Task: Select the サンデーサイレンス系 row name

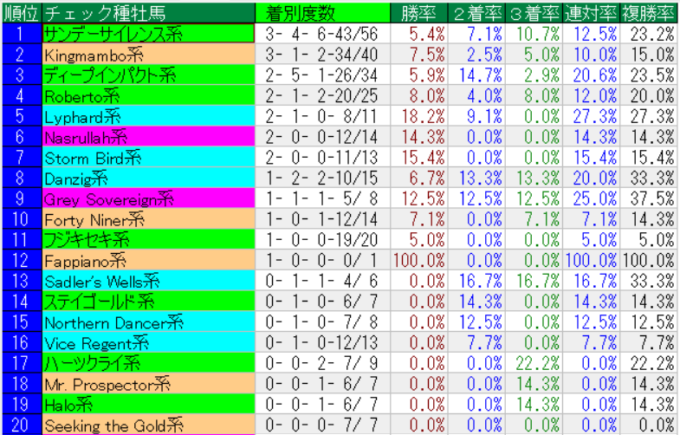Action: [x=114, y=33]
